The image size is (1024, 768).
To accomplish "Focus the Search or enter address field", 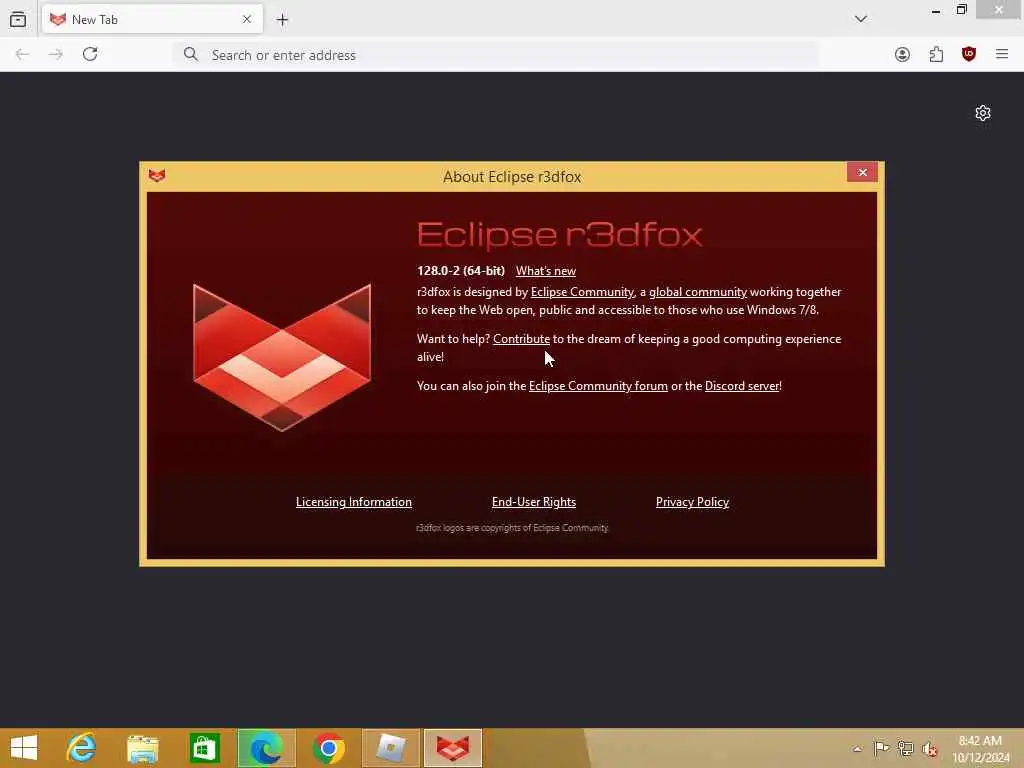I will click(x=496, y=55).
